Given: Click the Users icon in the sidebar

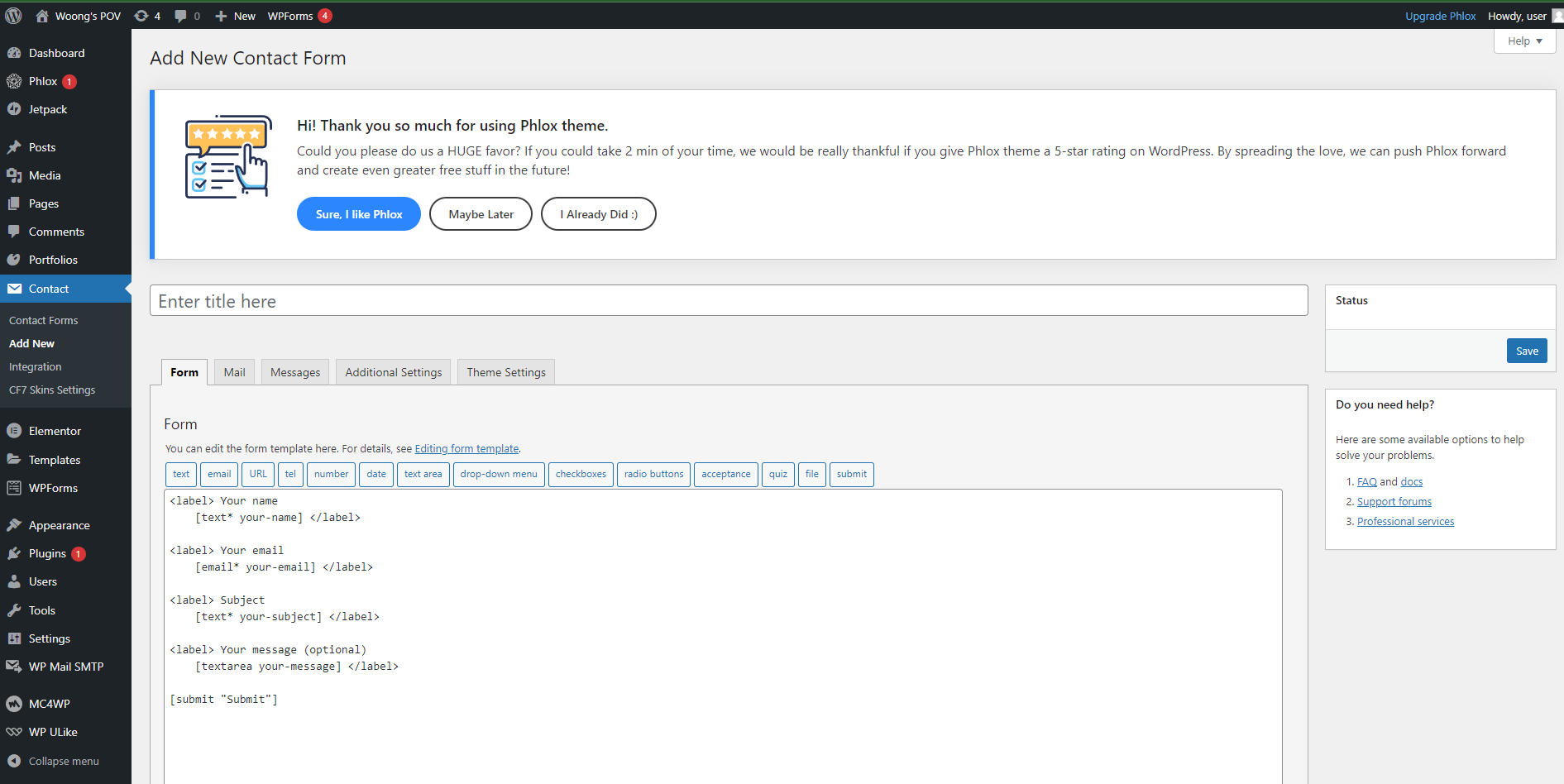Looking at the screenshot, I should (x=14, y=581).
